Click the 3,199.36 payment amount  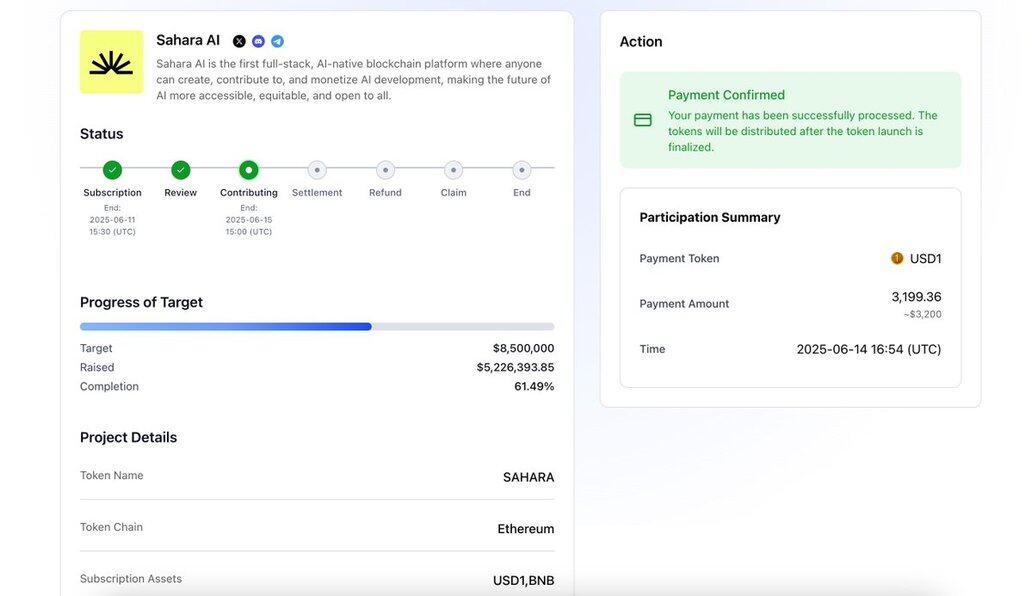(916, 297)
